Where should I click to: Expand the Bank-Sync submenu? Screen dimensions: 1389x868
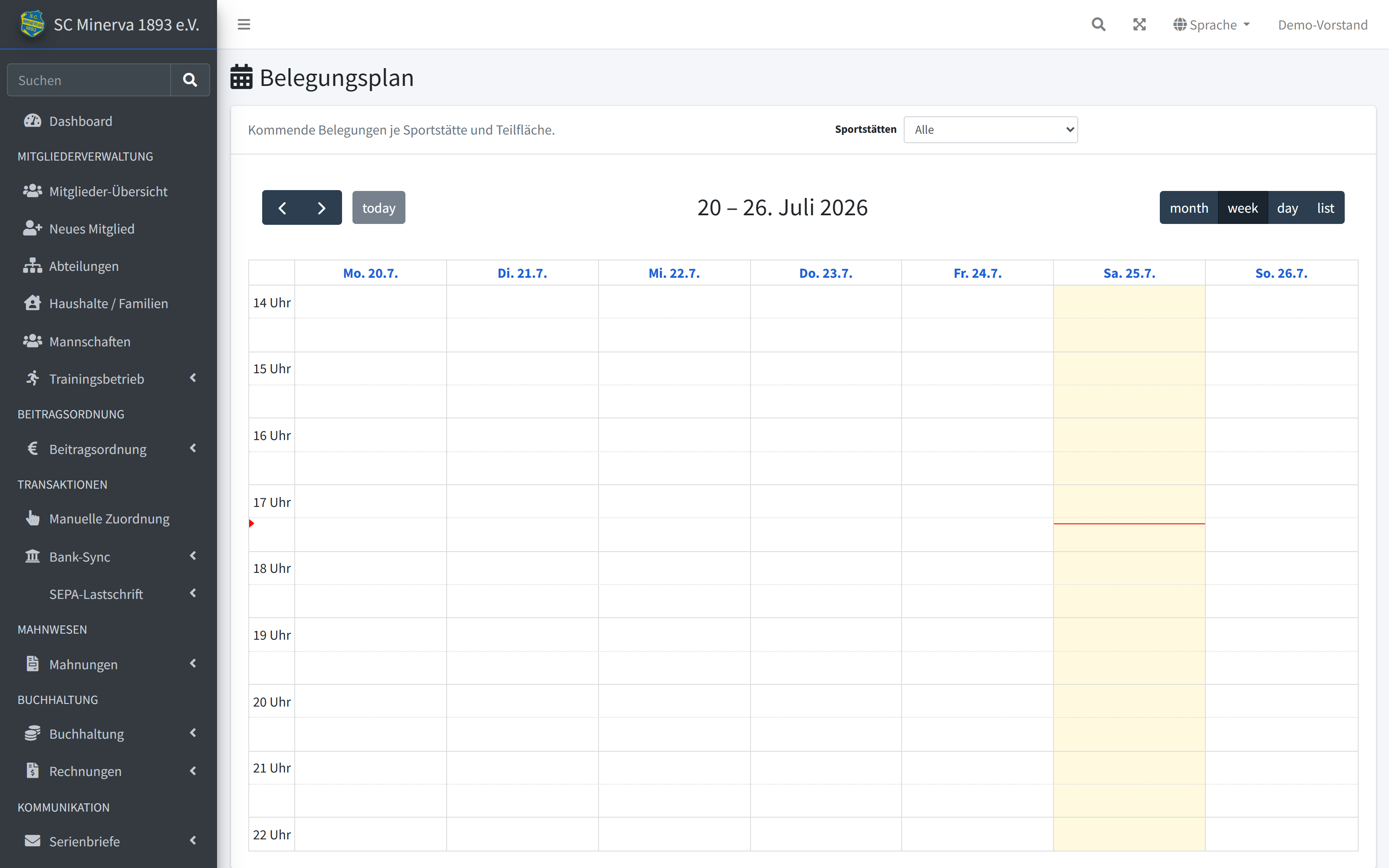109,556
